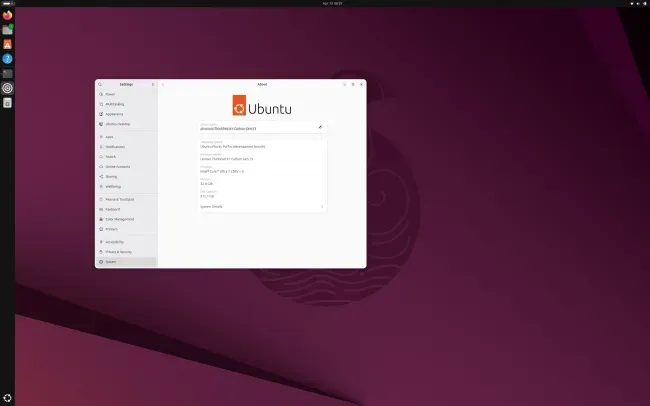
Task: Go back with the header arrow
Action: (x=163, y=84)
